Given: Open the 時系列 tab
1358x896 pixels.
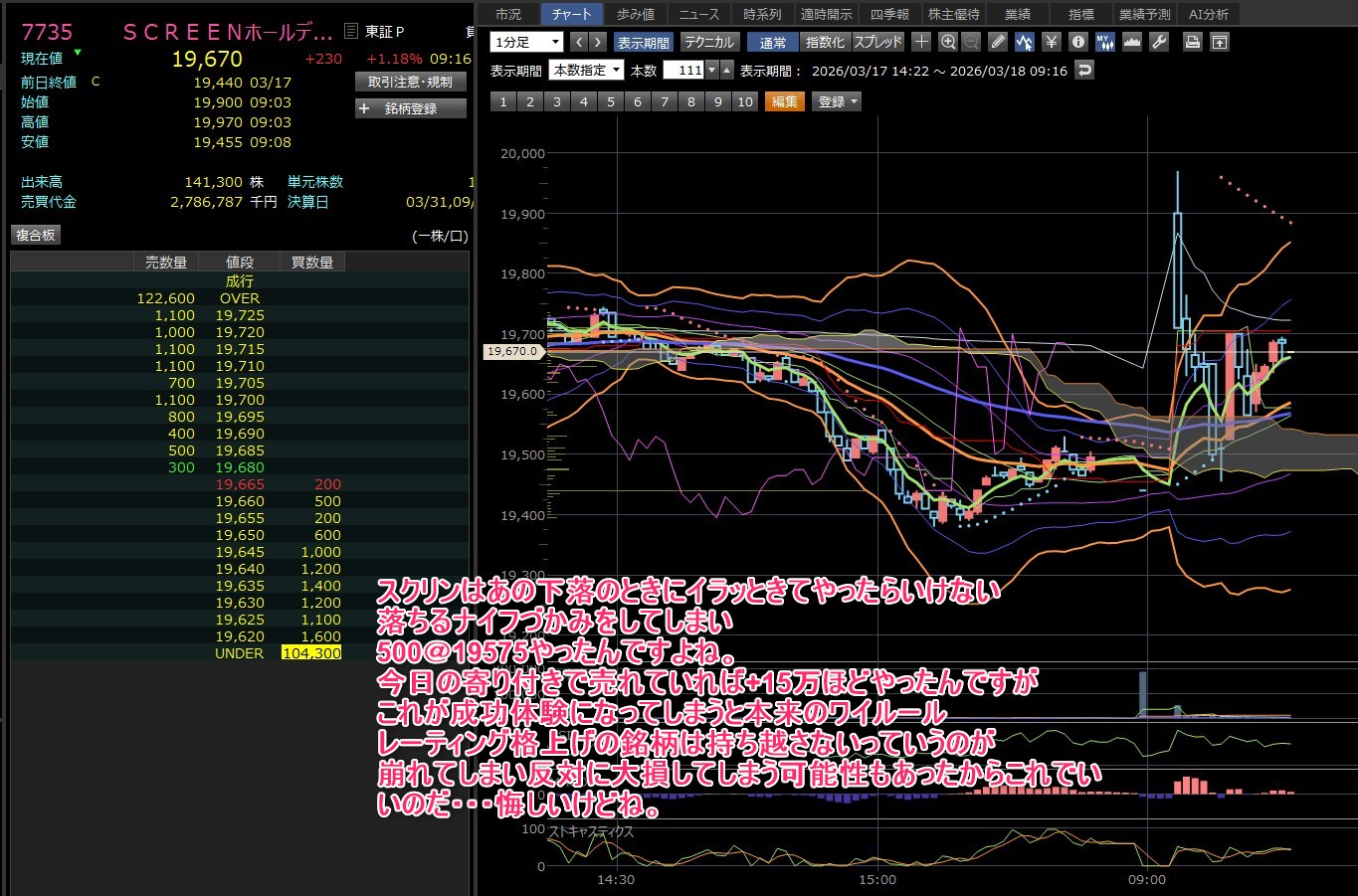Looking at the screenshot, I should click(763, 14).
